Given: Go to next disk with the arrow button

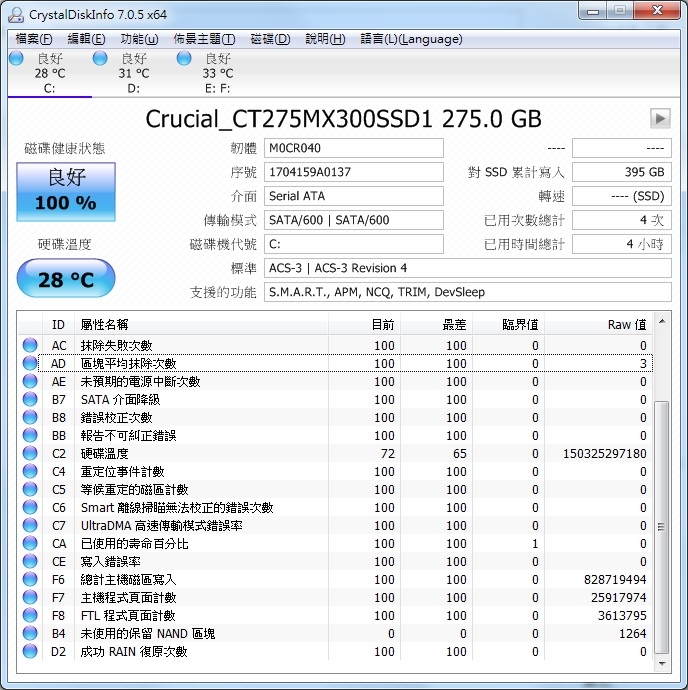Looking at the screenshot, I should (x=660, y=118).
